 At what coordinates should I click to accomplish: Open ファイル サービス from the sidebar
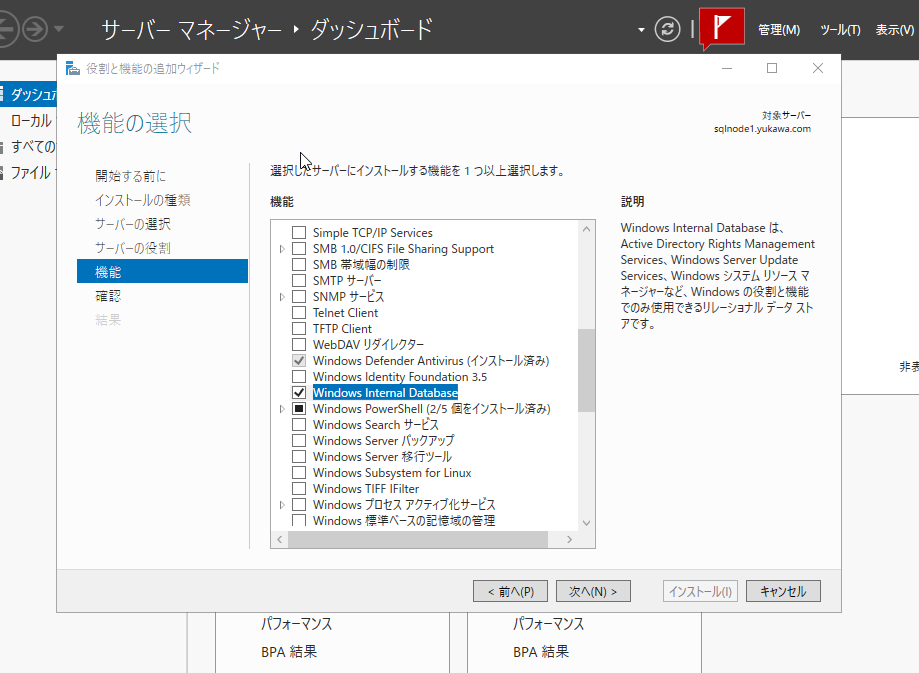click(28, 172)
